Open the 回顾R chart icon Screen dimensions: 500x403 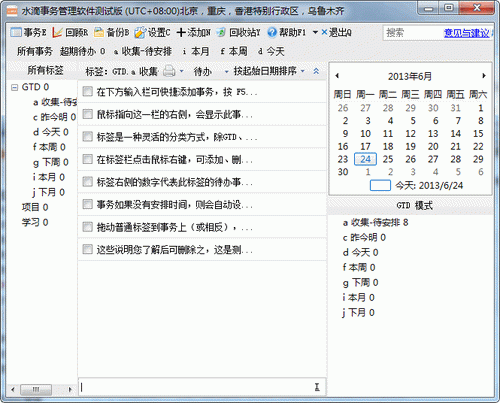[57, 32]
